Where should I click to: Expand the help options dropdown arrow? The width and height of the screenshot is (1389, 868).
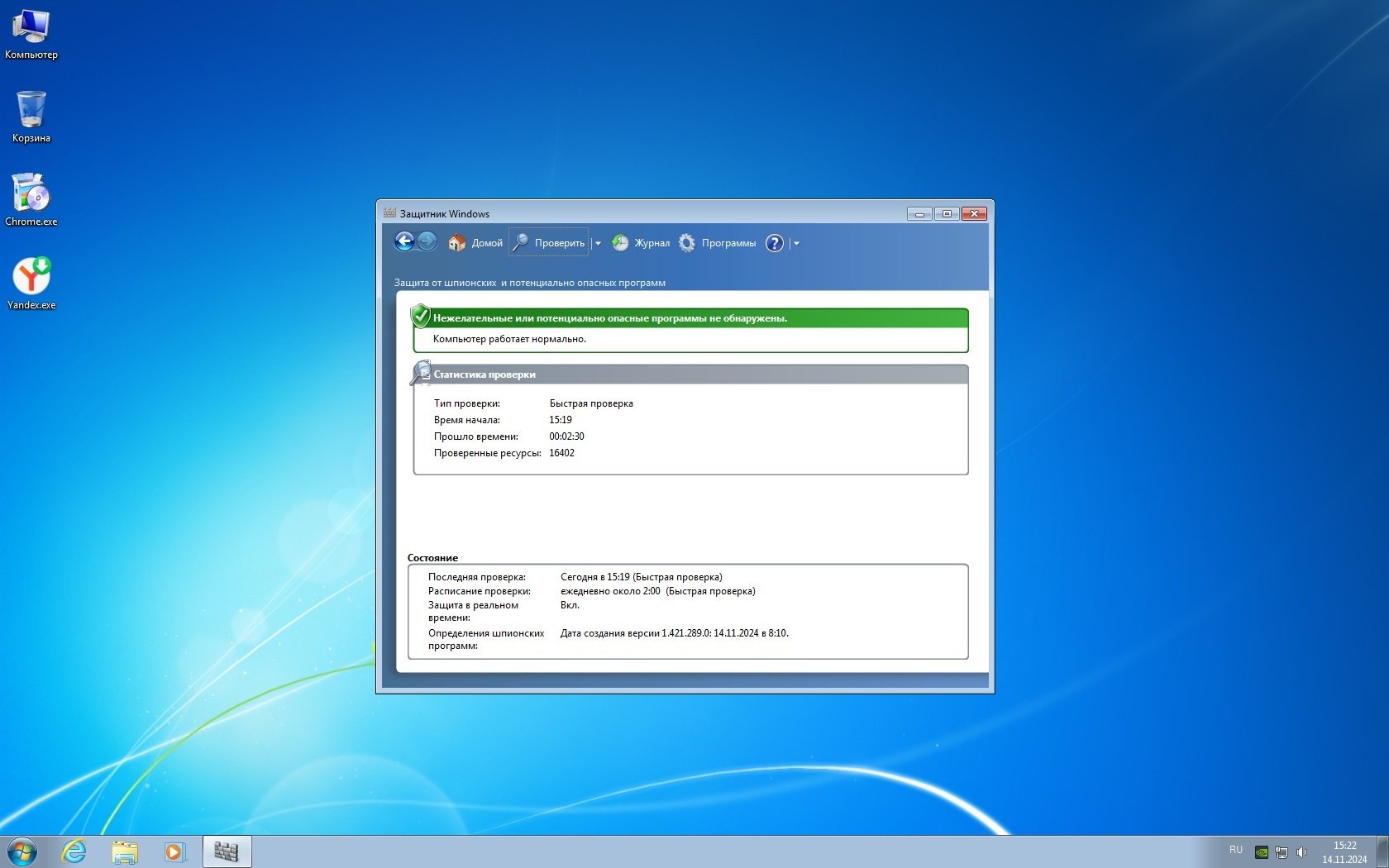(x=796, y=244)
